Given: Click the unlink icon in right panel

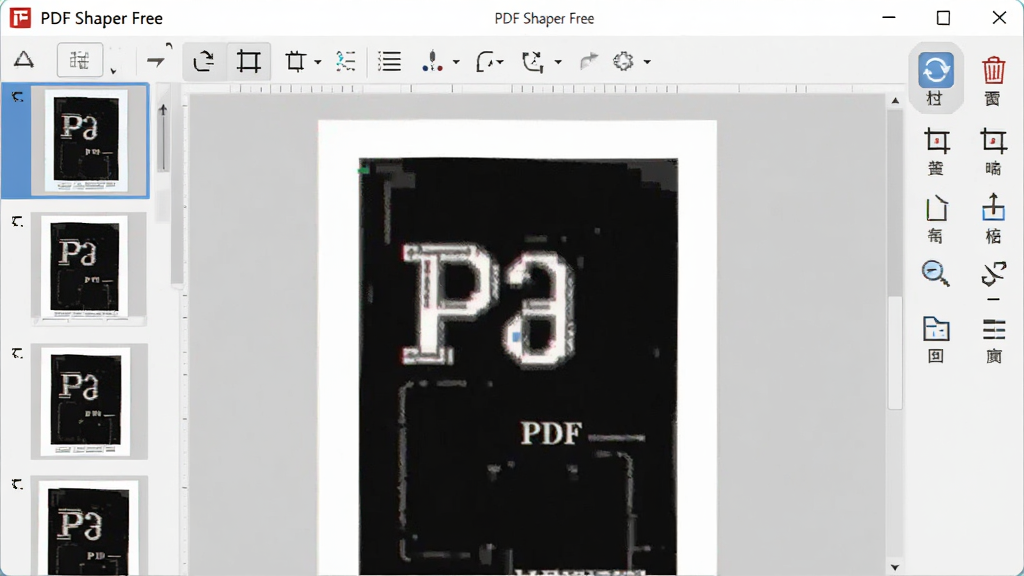Looking at the screenshot, I should click(x=993, y=274).
